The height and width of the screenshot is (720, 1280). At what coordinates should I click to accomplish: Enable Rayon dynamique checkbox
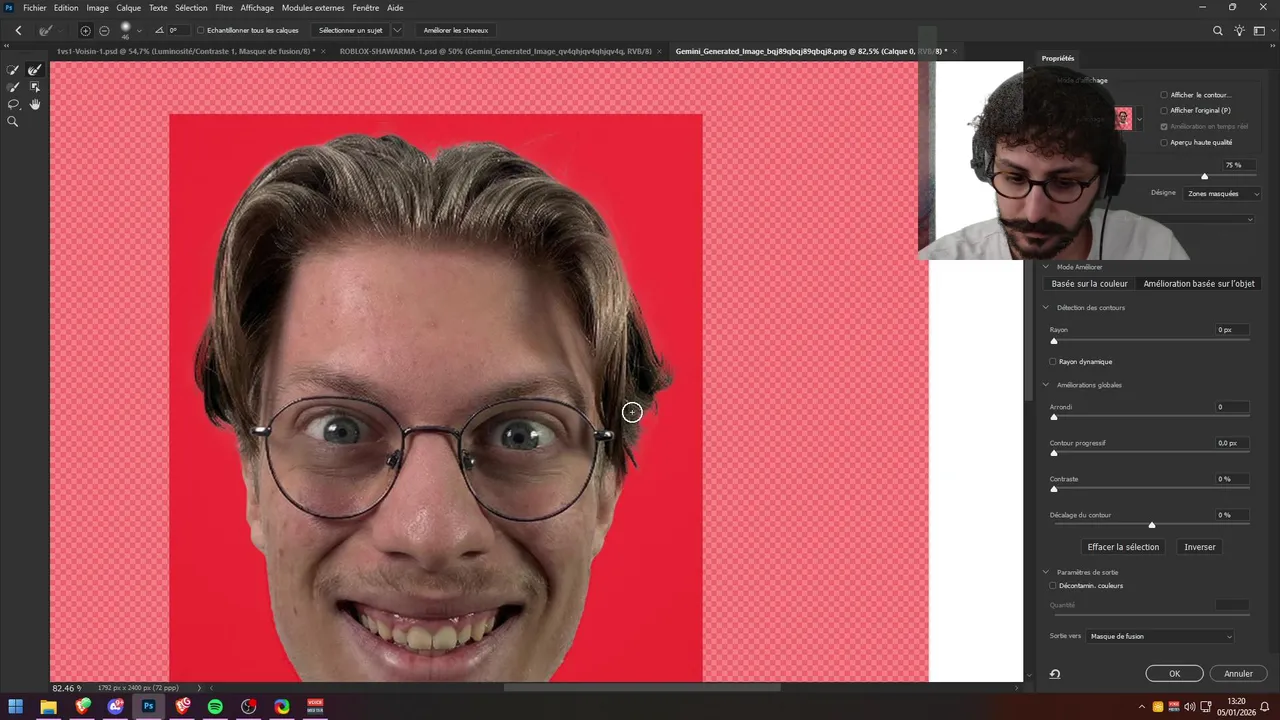(1053, 362)
